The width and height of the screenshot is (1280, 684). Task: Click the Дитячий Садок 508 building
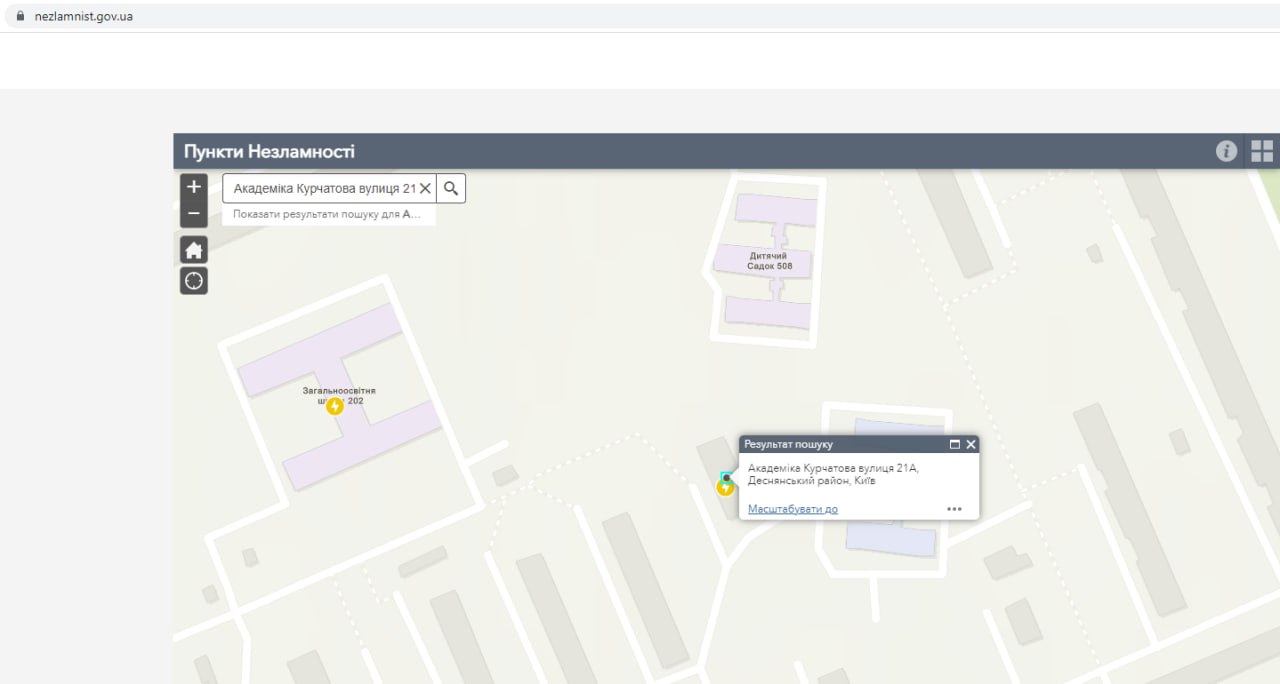click(769, 261)
